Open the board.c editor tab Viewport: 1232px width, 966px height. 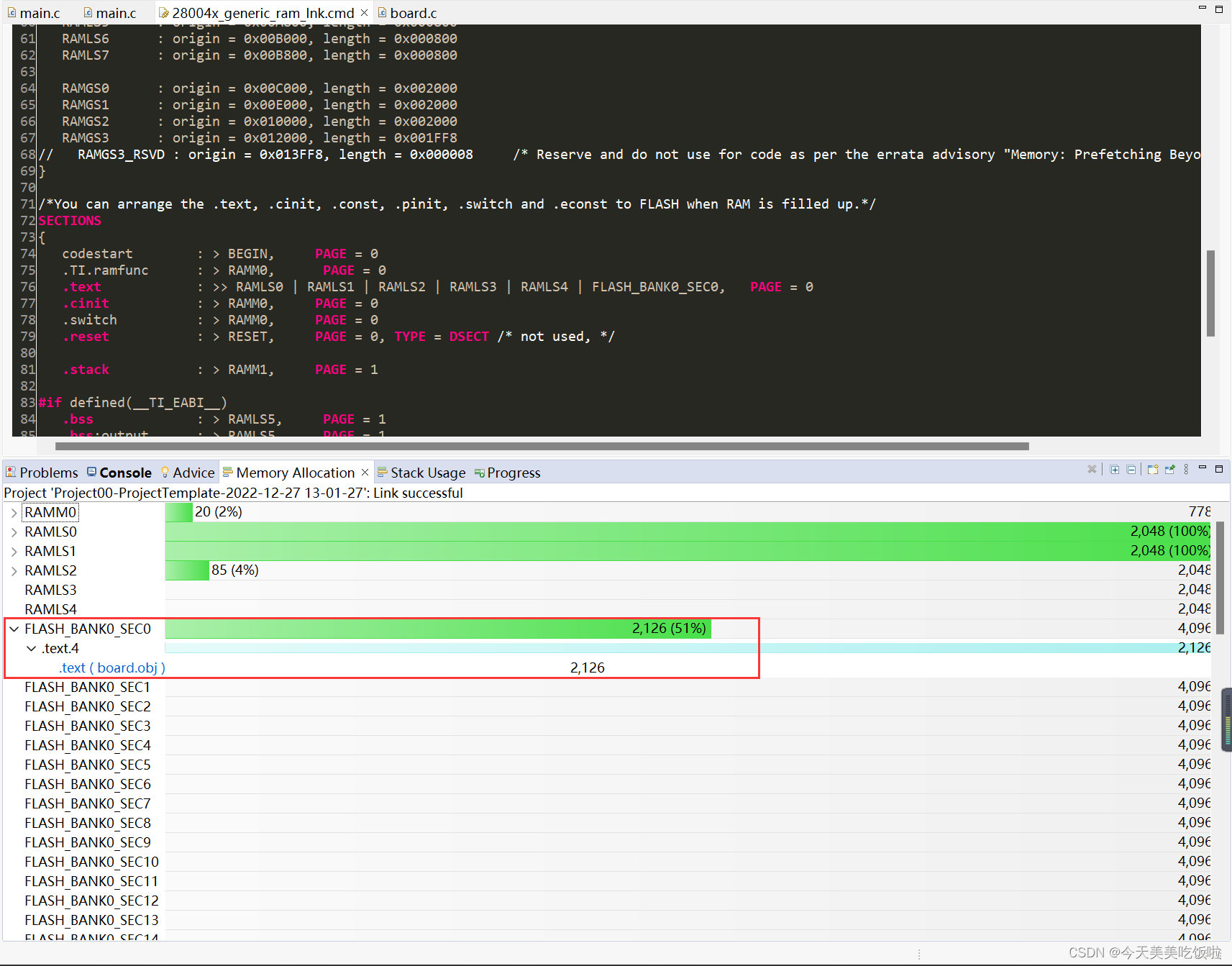pyautogui.click(x=414, y=12)
